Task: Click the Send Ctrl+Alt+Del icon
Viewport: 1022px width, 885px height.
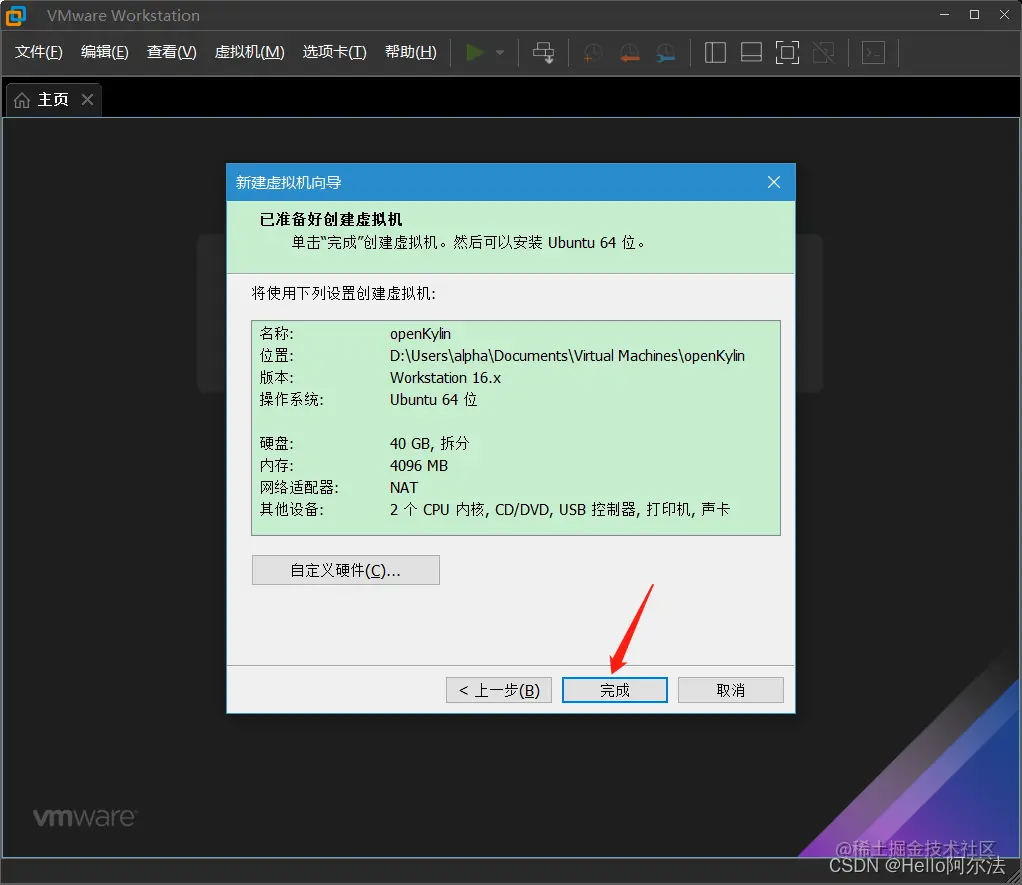Action: click(543, 52)
